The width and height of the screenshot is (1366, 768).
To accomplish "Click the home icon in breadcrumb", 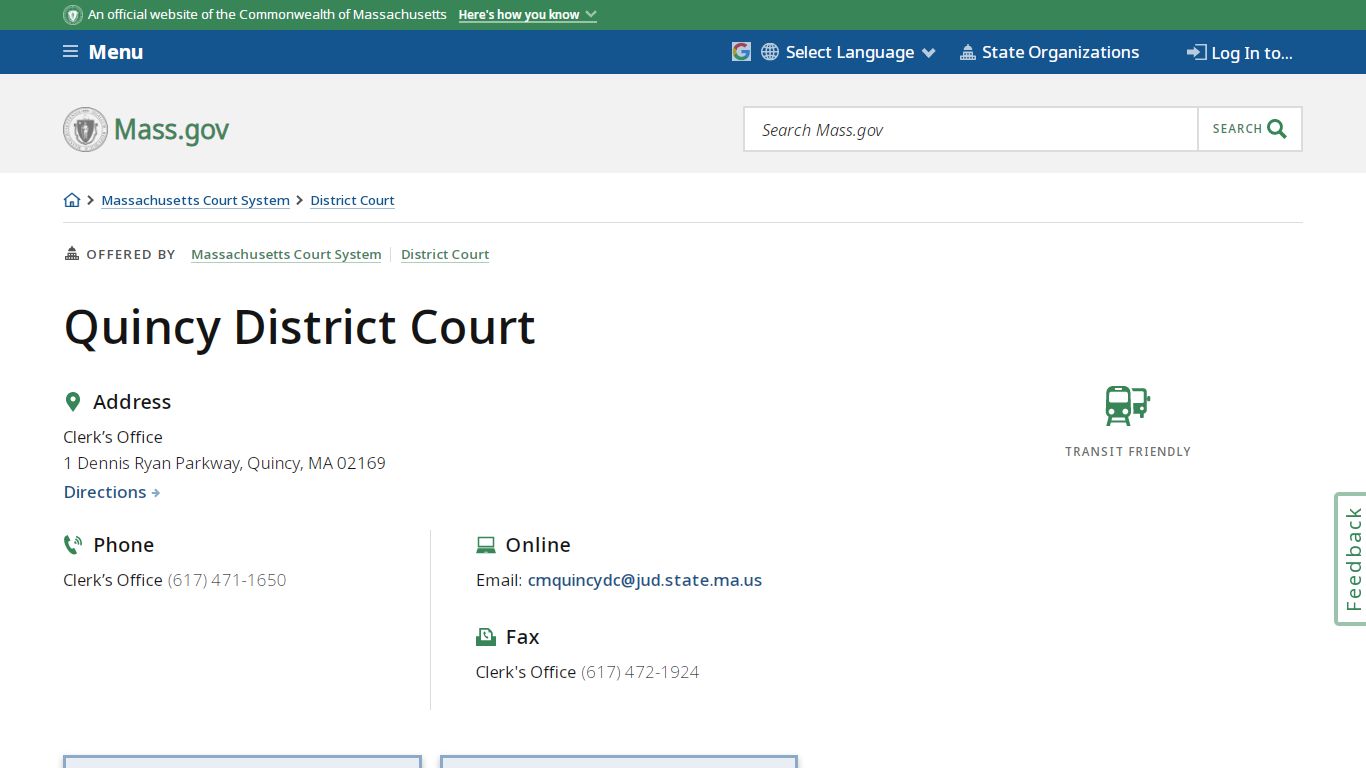I will [x=72, y=200].
